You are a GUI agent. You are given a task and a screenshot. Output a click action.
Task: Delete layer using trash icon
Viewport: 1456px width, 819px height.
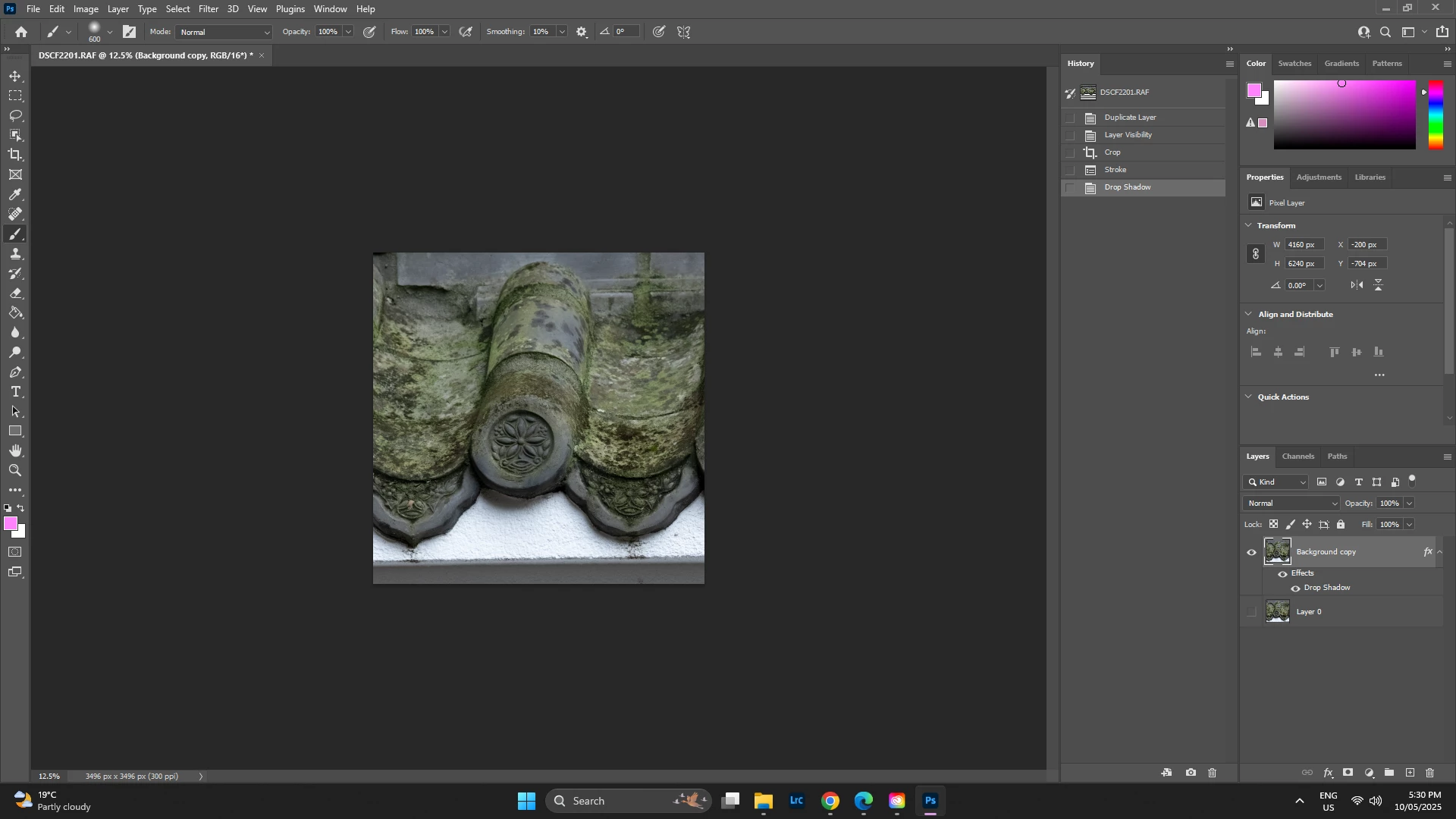tap(1430, 773)
